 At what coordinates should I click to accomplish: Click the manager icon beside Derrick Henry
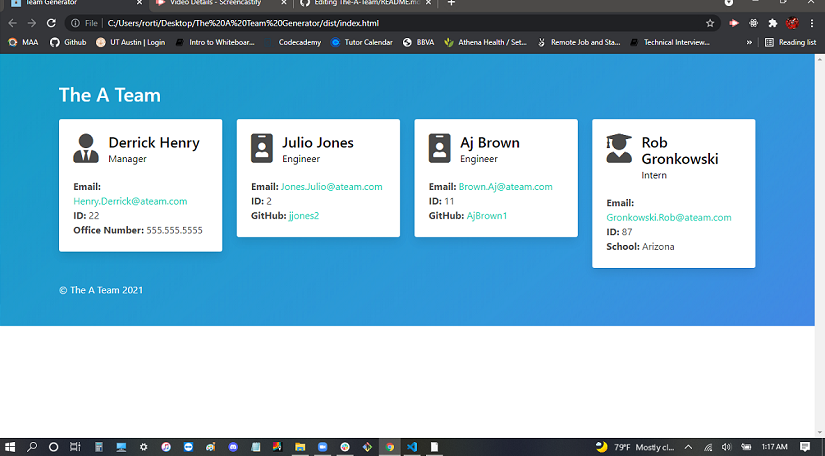click(x=86, y=148)
